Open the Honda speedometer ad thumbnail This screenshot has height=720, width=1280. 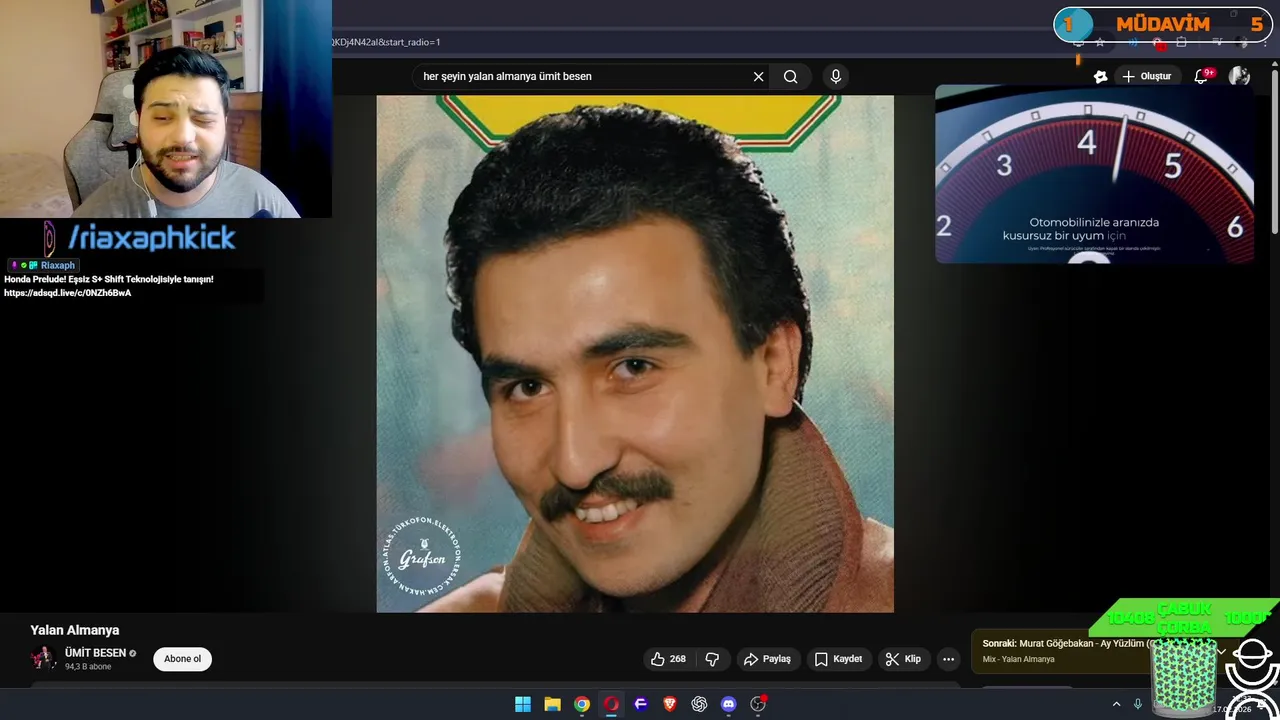click(1094, 174)
